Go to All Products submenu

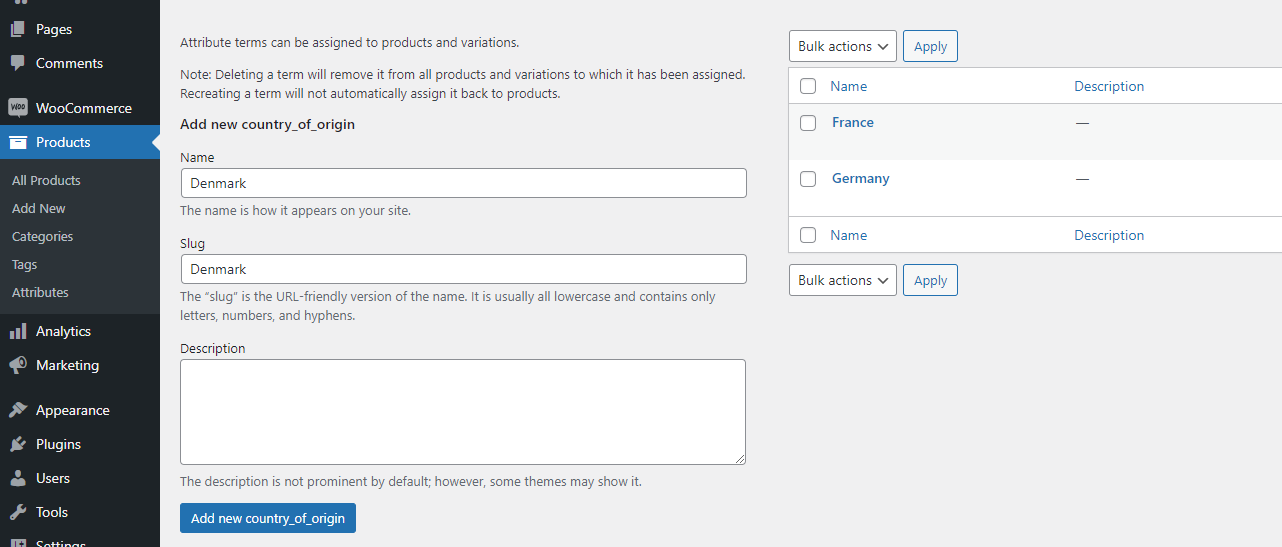click(x=46, y=180)
